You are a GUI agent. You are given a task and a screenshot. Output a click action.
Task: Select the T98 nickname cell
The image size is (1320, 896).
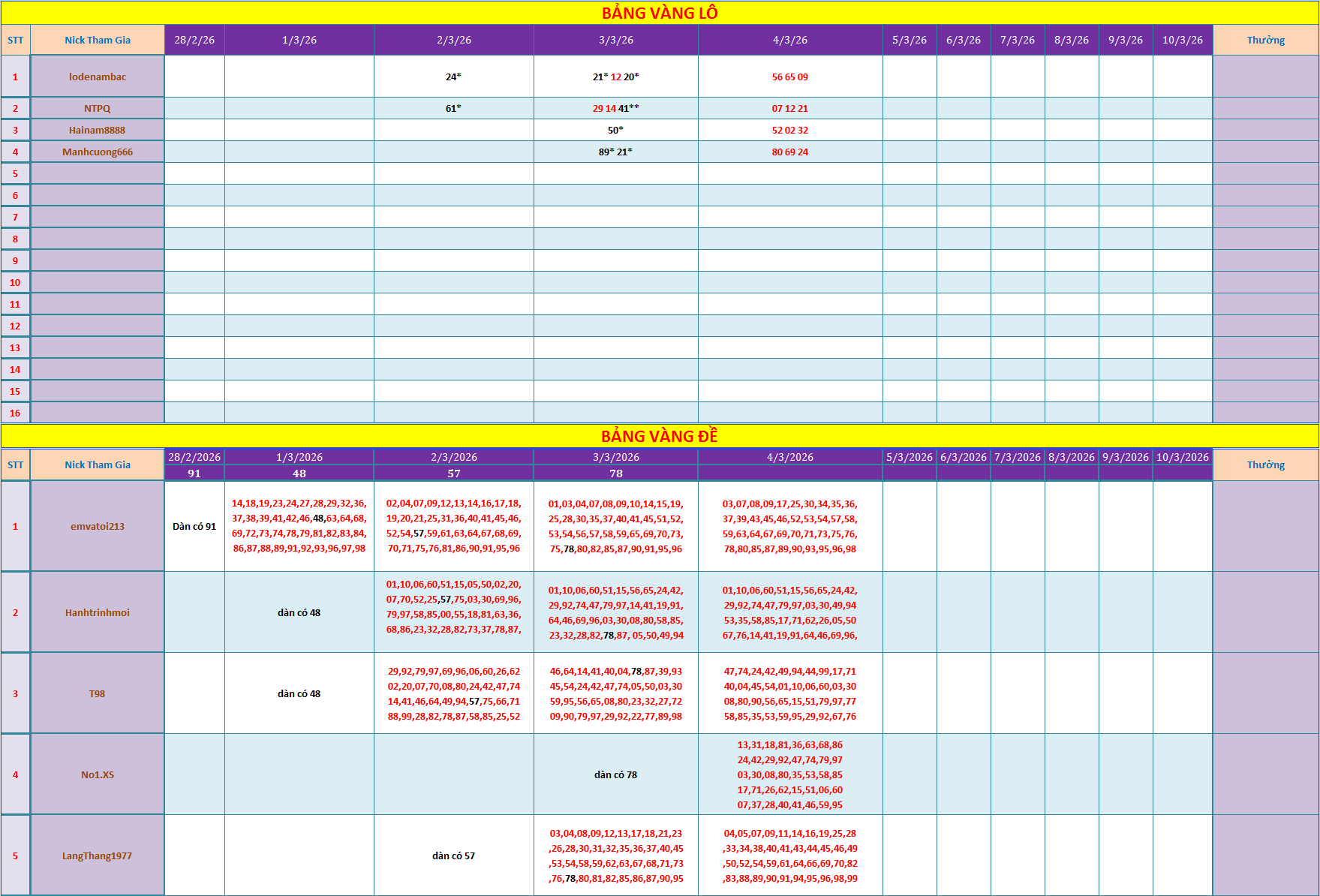coord(98,693)
